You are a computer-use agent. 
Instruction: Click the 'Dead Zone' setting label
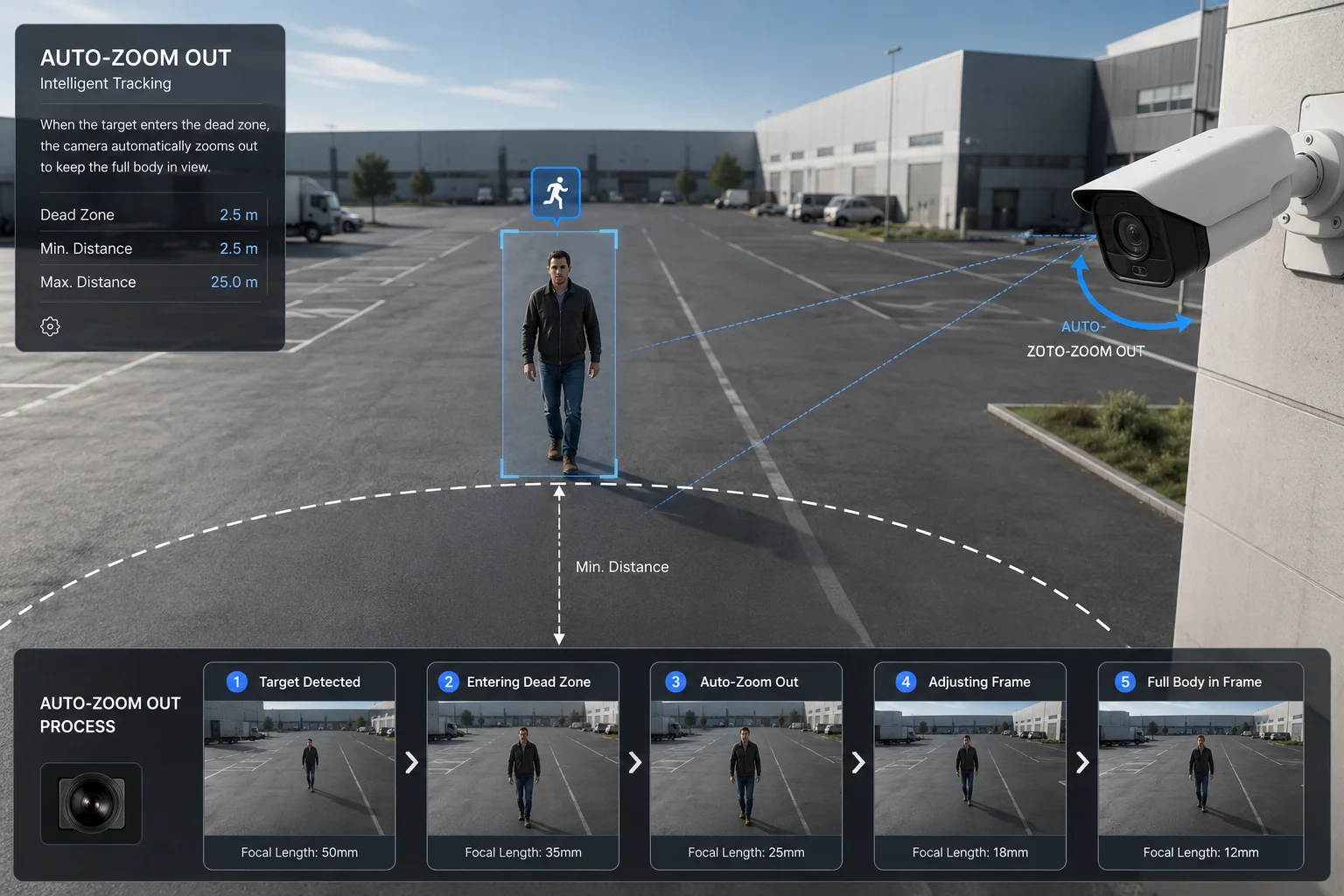(77, 214)
